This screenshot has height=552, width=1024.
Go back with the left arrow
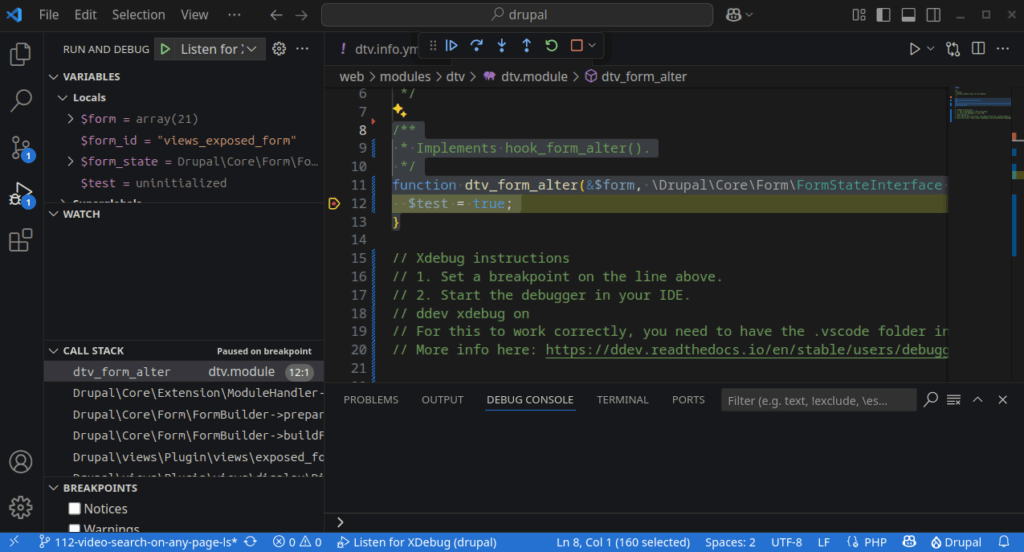tap(276, 14)
